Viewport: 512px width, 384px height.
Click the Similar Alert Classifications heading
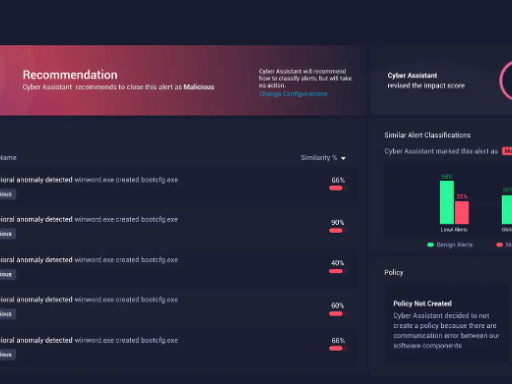click(x=427, y=135)
